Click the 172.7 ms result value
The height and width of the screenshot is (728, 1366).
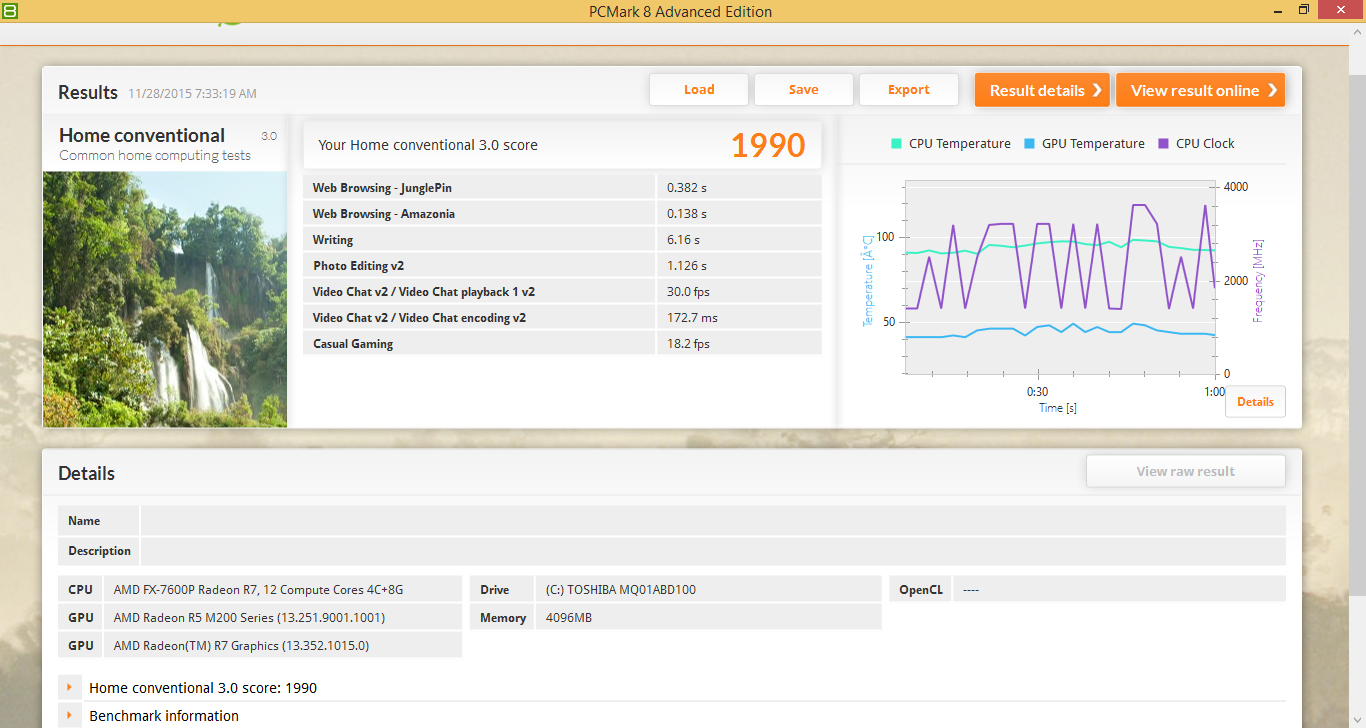click(692, 318)
